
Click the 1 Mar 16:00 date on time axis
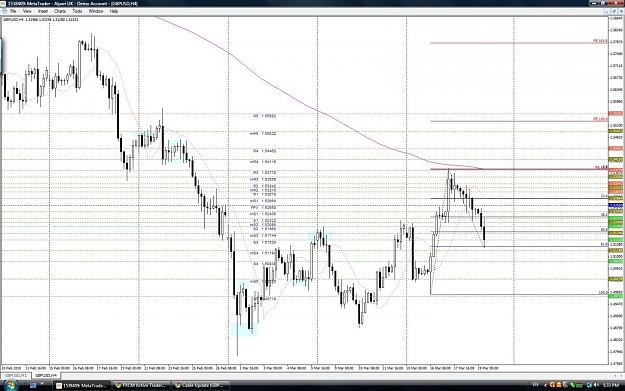coord(249,368)
